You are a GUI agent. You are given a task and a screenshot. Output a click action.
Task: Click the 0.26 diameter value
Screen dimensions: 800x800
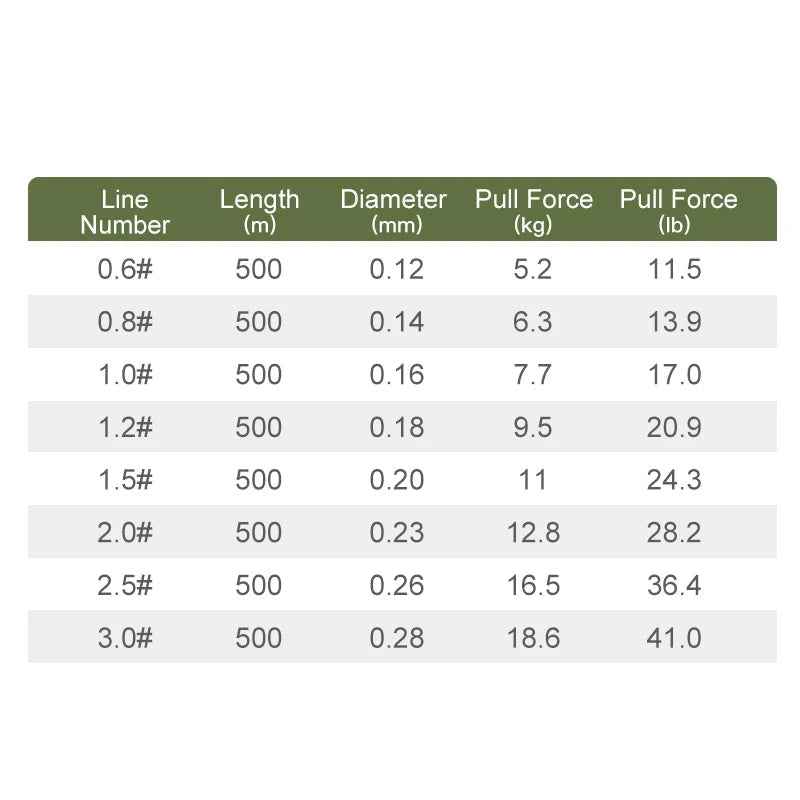(x=397, y=585)
